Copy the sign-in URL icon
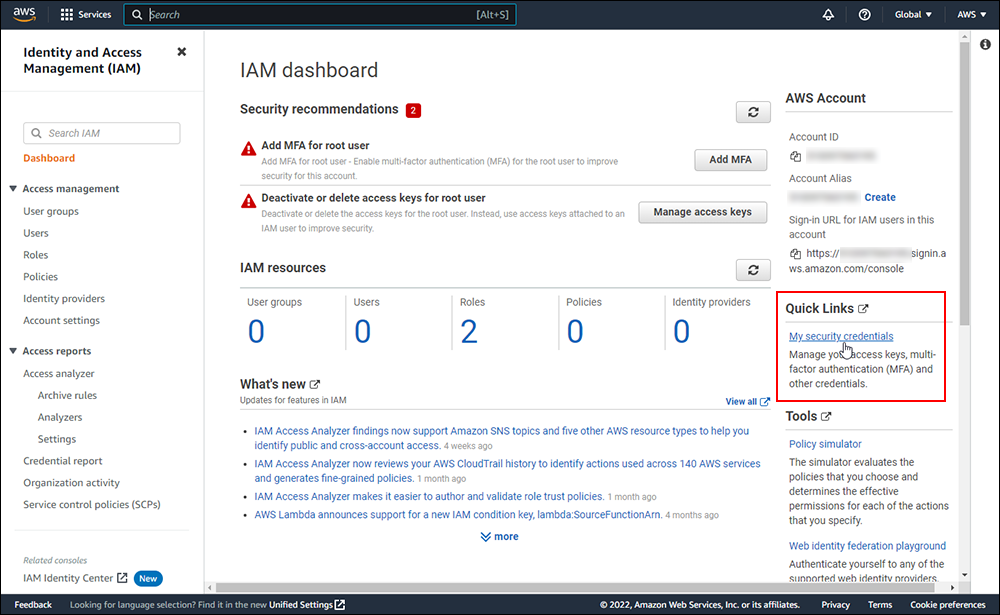 point(795,253)
